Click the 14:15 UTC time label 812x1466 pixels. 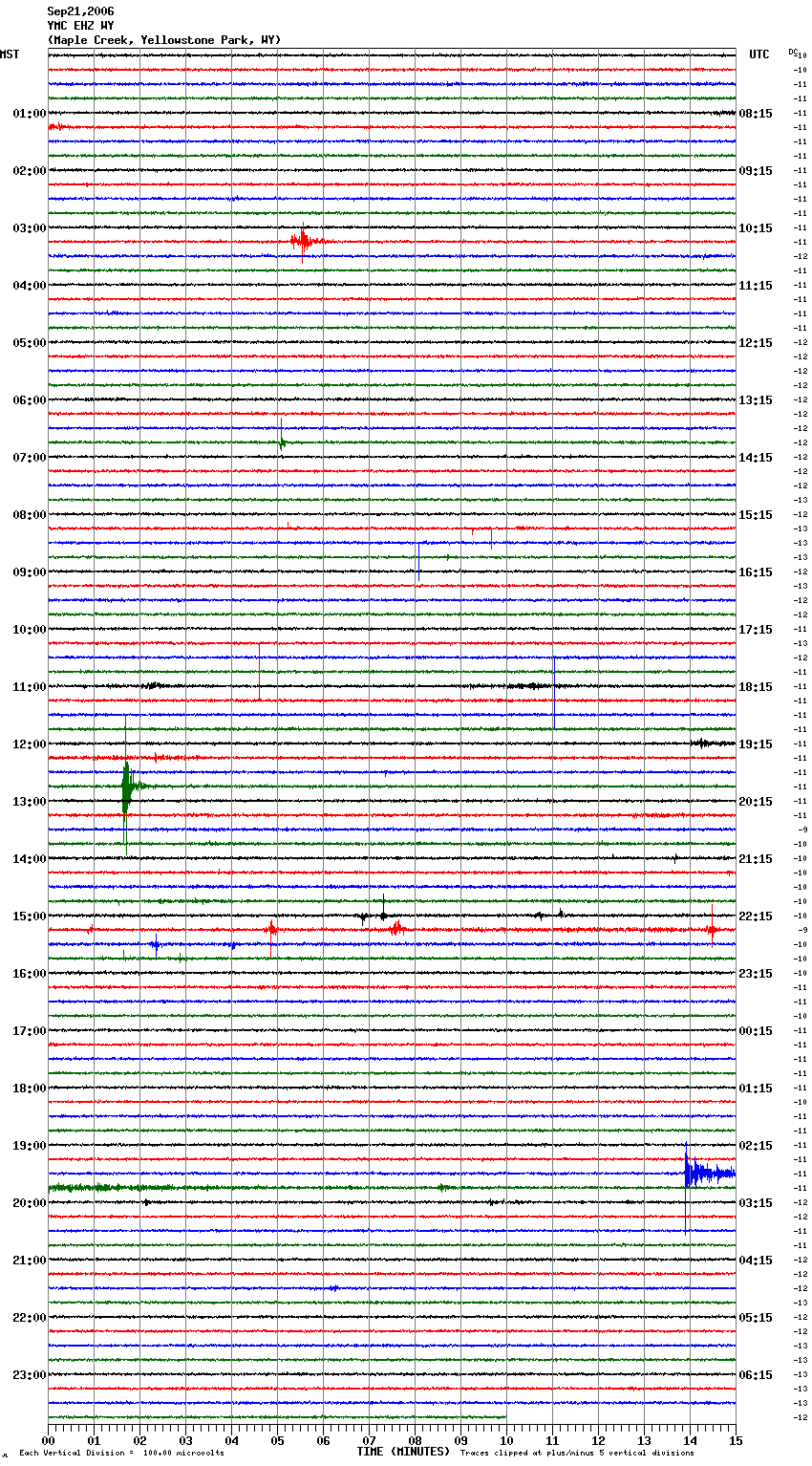(x=756, y=458)
